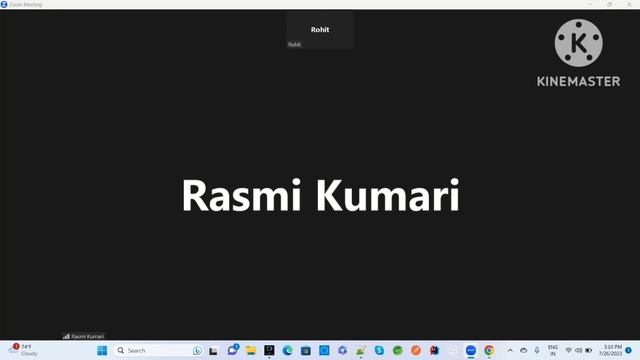640x360 pixels.
Task: Open the ENG IN language switcher
Action: 553,350
